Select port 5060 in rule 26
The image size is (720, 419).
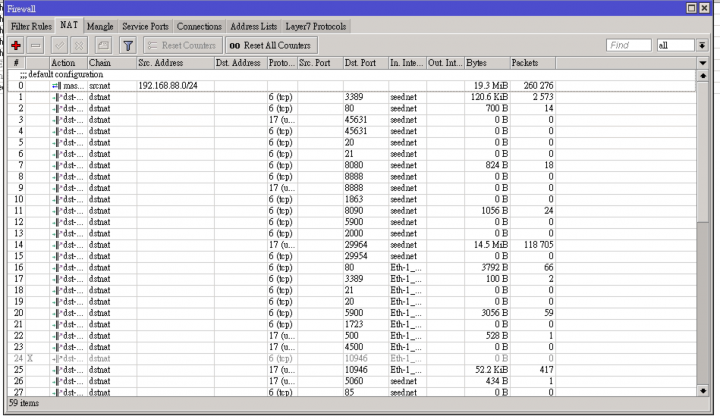tap(354, 381)
